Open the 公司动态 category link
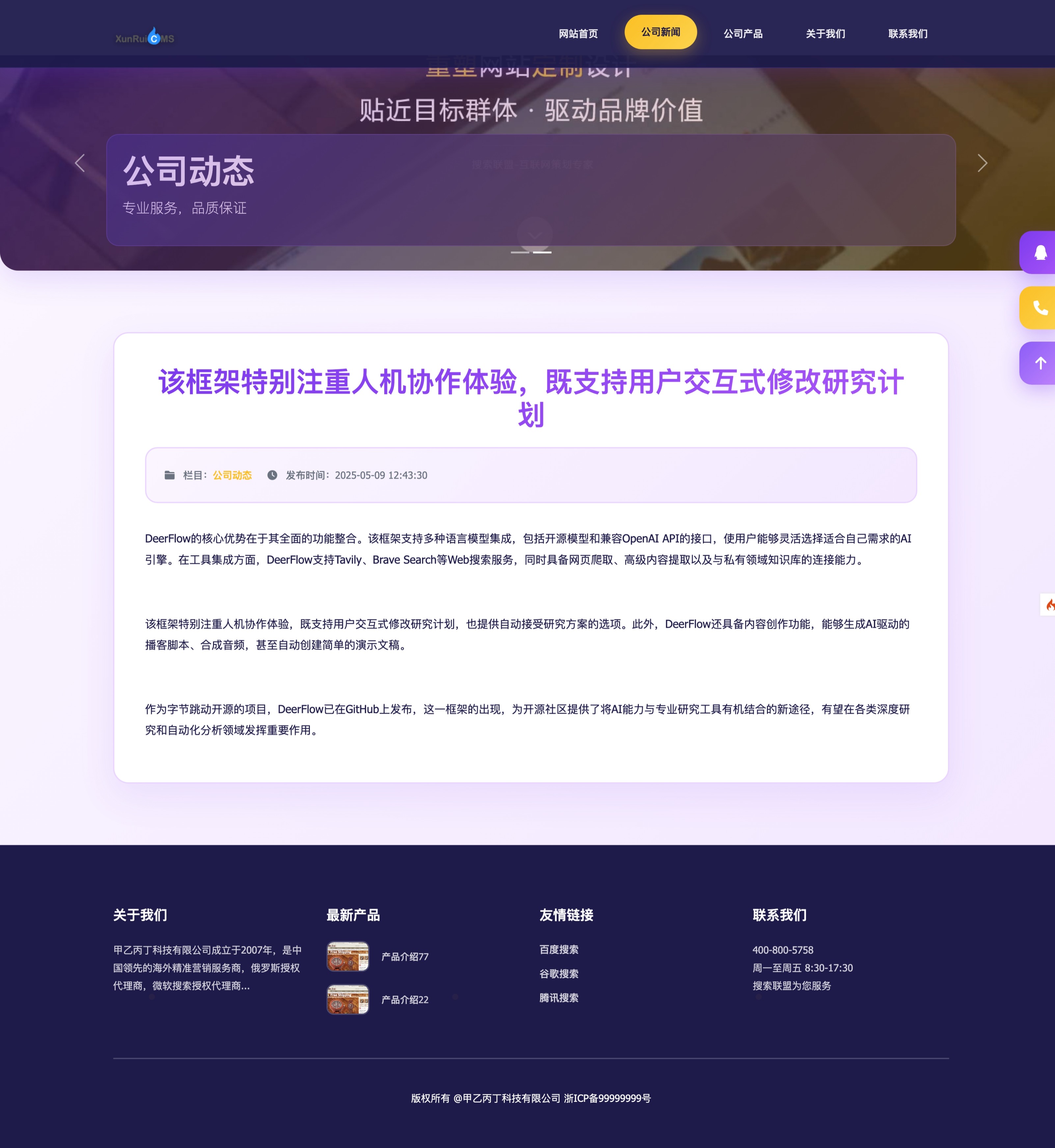The height and width of the screenshot is (1148, 1055). 232,475
